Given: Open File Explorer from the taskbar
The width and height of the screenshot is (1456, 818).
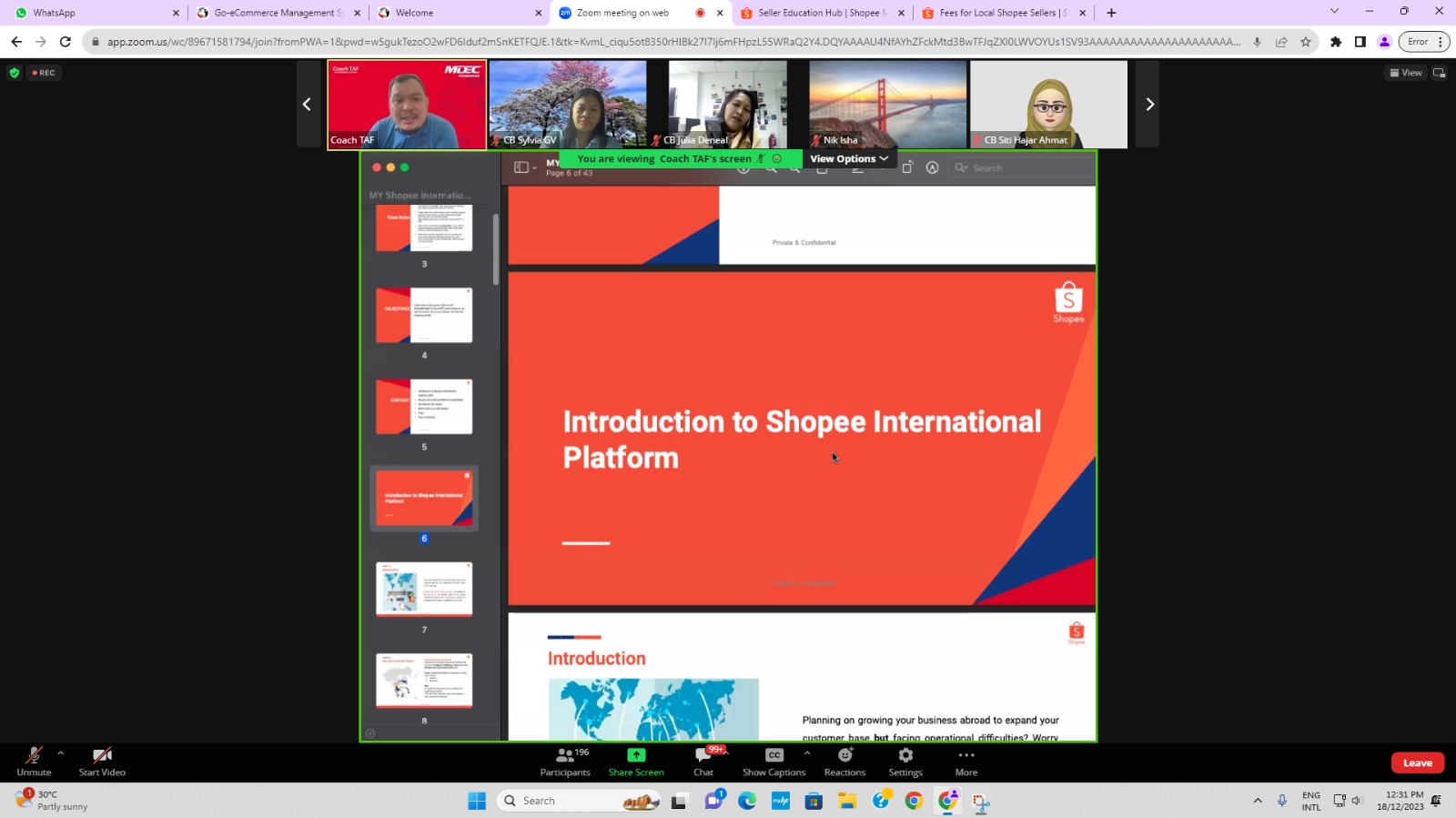Looking at the screenshot, I should click(847, 801).
